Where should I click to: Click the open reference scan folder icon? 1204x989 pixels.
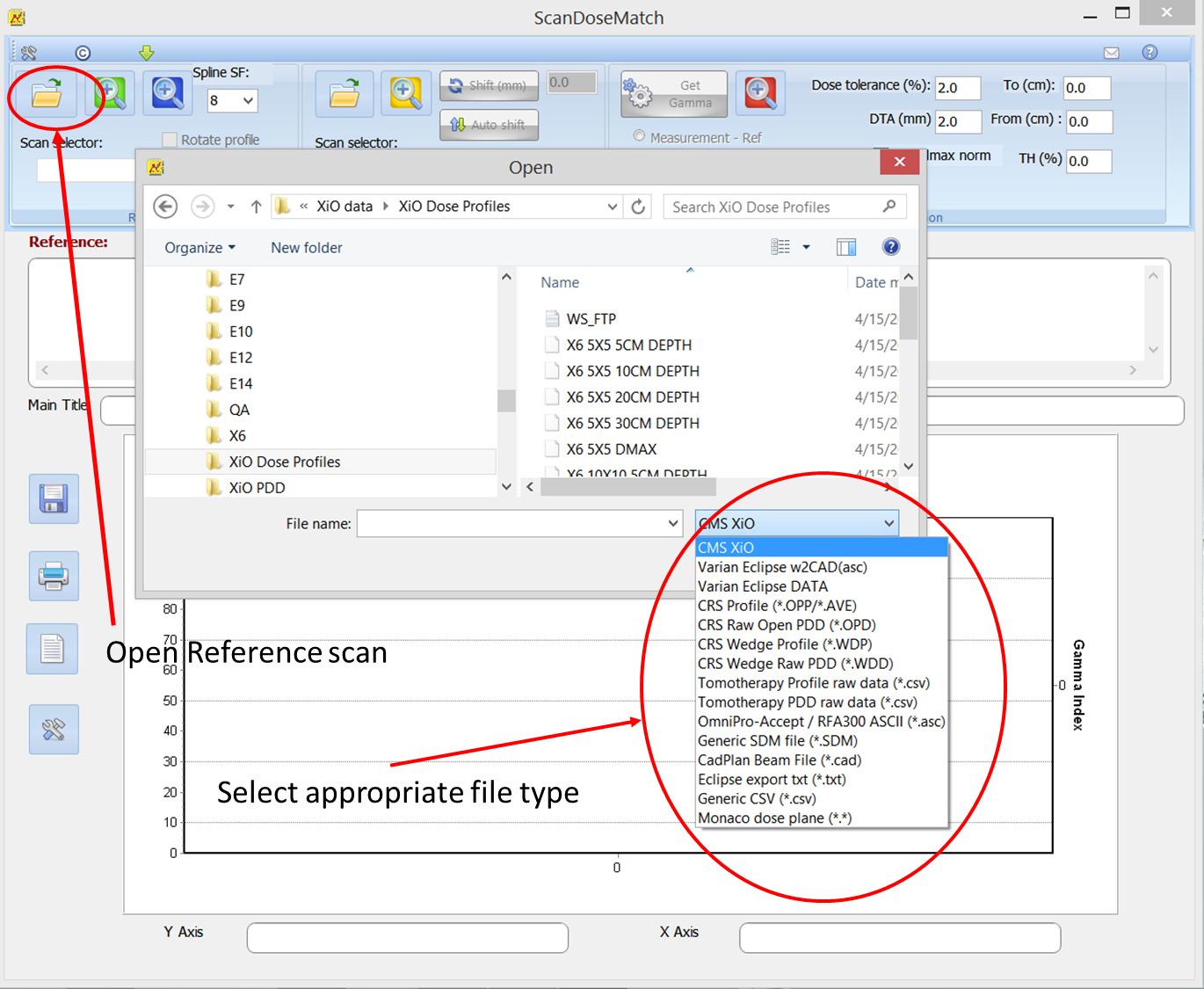(47, 93)
